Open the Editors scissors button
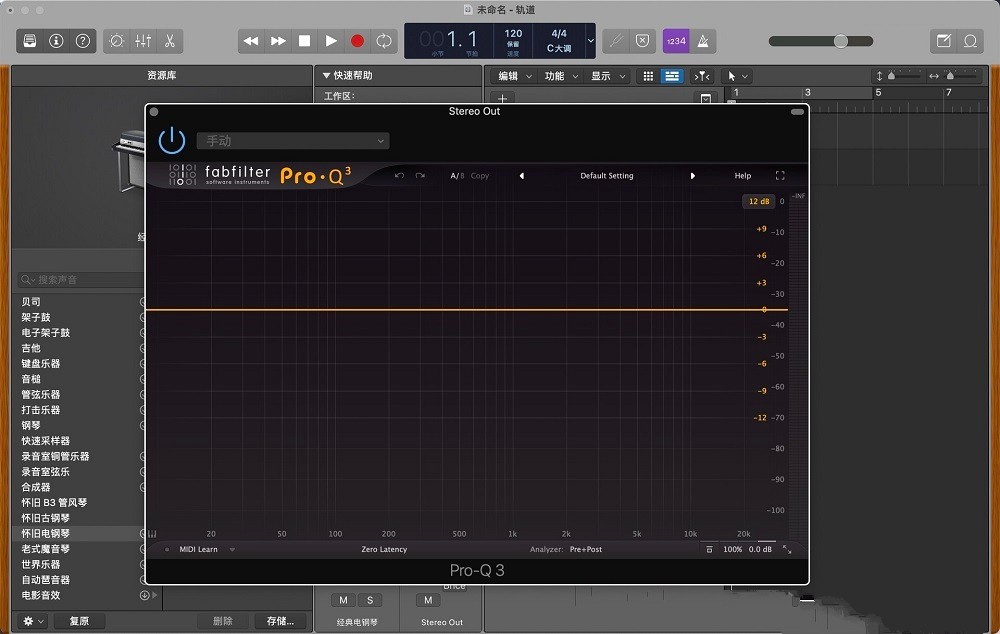Image resolution: width=1000 pixels, height=634 pixels. (x=170, y=41)
